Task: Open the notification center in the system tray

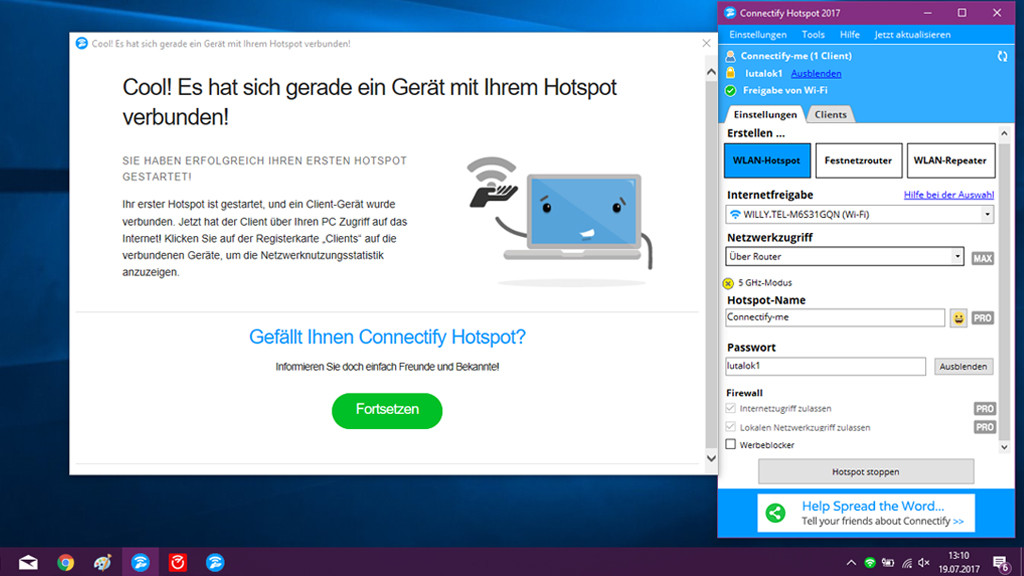Action: [1000, 563]
